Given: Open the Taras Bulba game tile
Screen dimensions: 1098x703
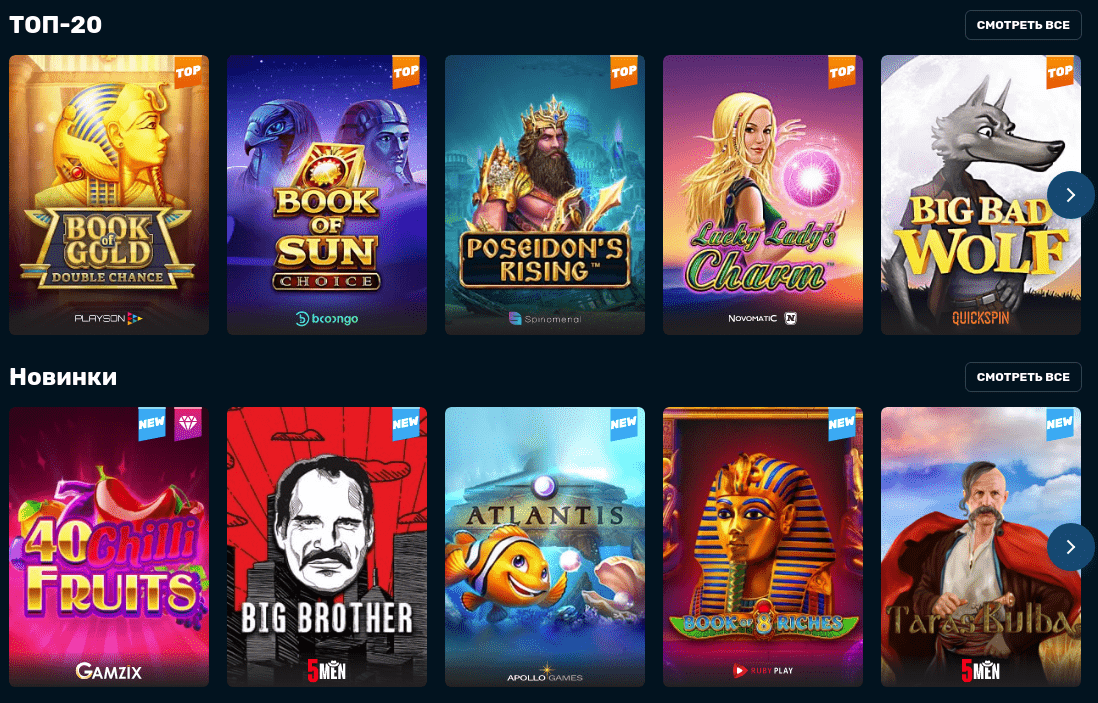Looking at the screenshot, I should (x=980, y=547).
